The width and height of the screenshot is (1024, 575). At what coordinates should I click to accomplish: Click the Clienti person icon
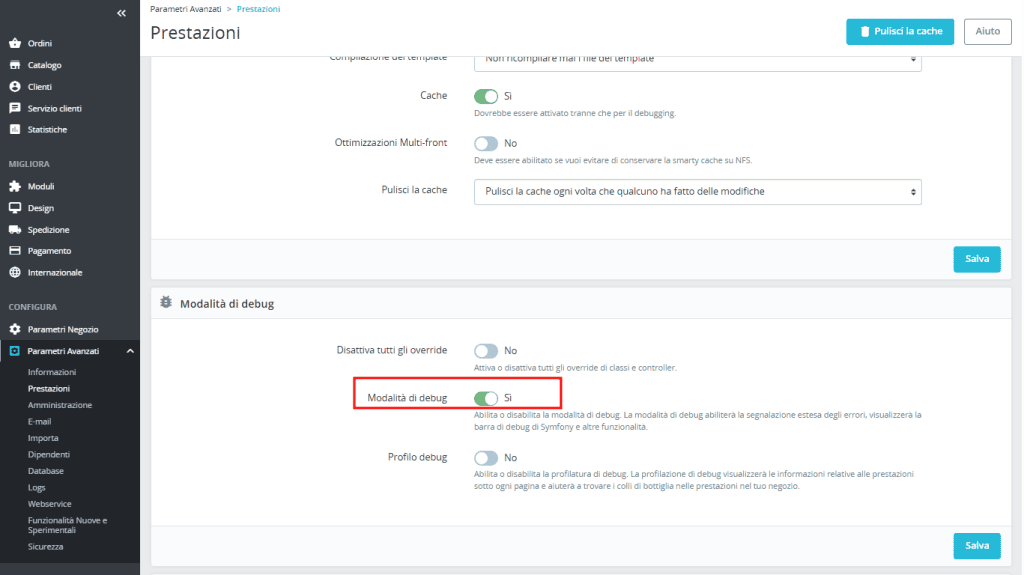[15, 86]
